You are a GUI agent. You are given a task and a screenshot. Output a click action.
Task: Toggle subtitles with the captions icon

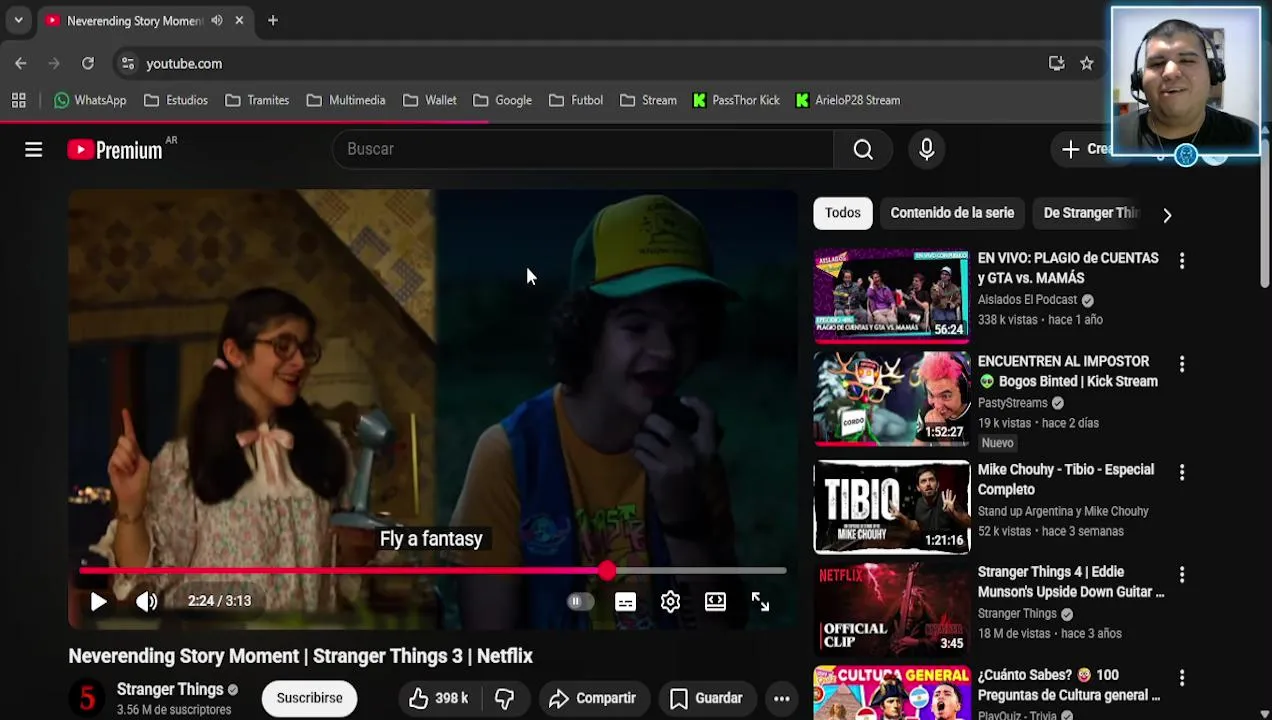tap(625, 602)
